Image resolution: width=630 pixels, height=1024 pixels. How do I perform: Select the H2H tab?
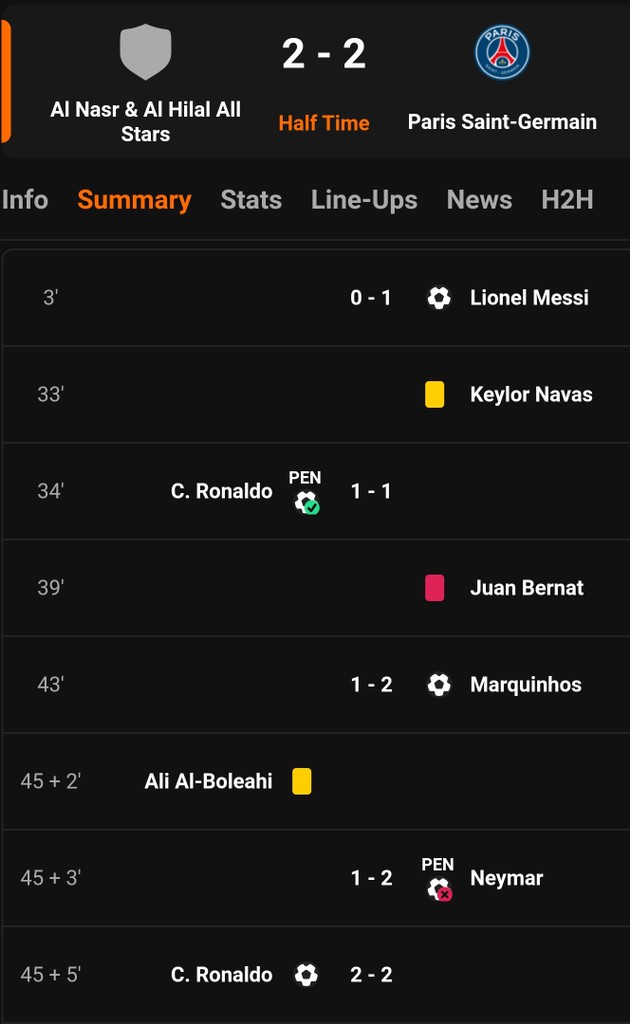(x=567, y=200)
